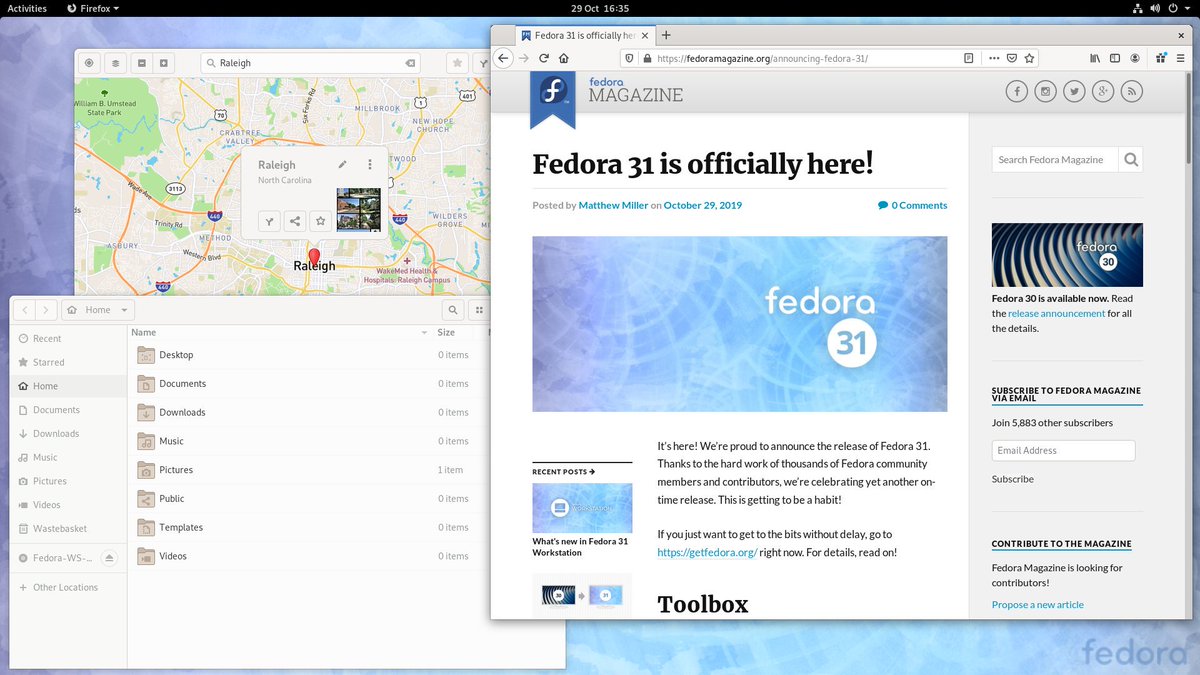The width and height of the screenshot is (1200, 675).
Task: Open the 0 Comments link
Action: pyautogui.click(x=912, y=205)
